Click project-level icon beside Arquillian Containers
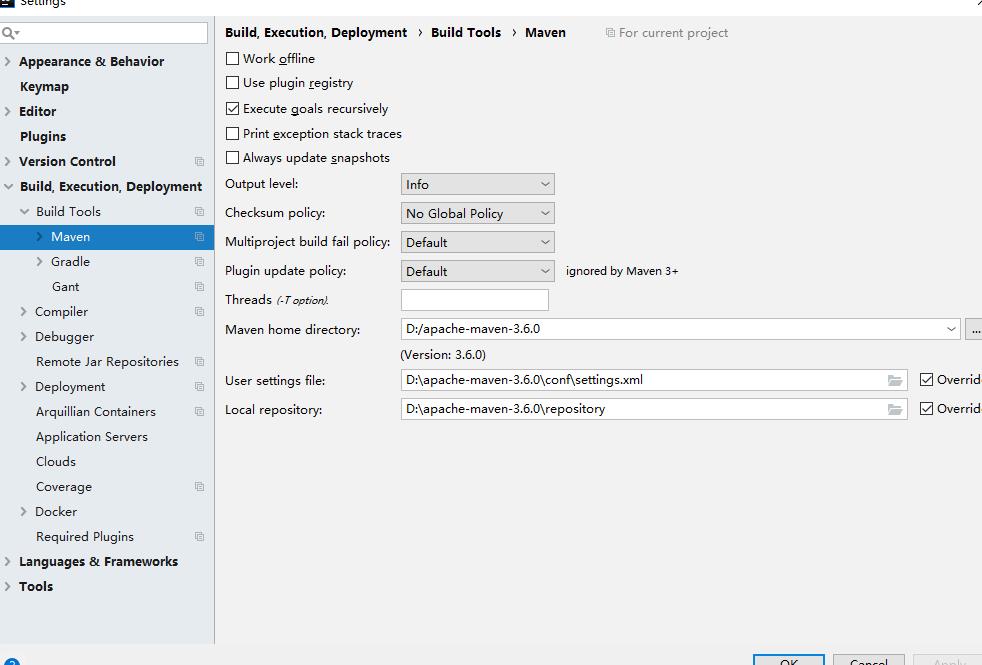Viewport: 982px width, 665px height. click(x=199, y=412)
